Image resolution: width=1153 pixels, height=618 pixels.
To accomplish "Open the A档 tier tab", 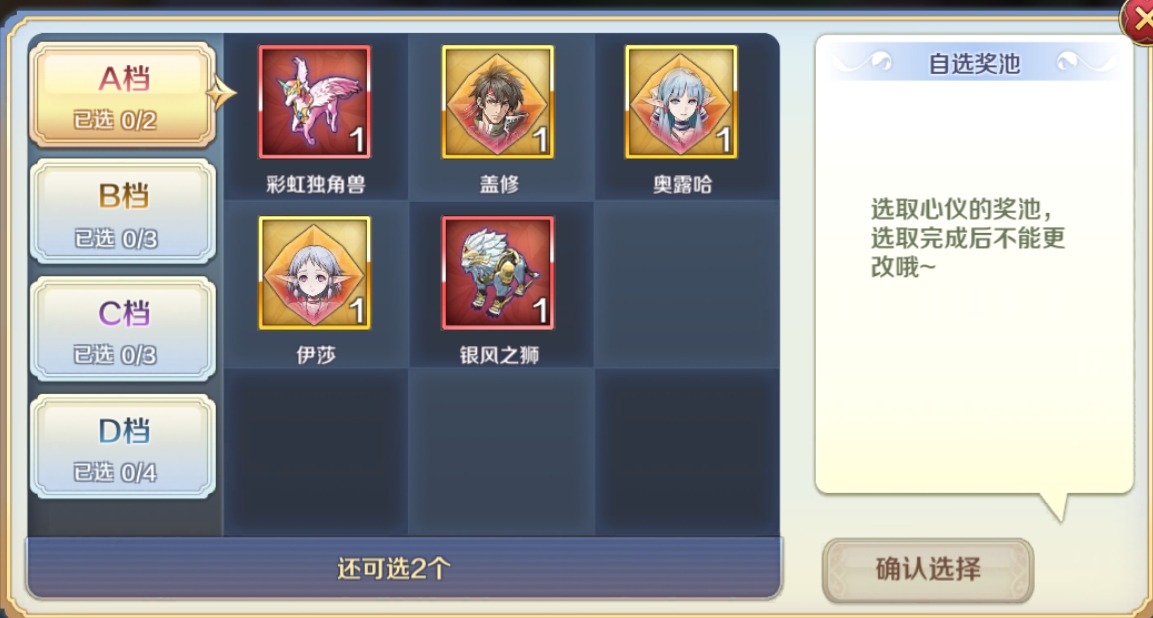I will [x=123, y=95].
